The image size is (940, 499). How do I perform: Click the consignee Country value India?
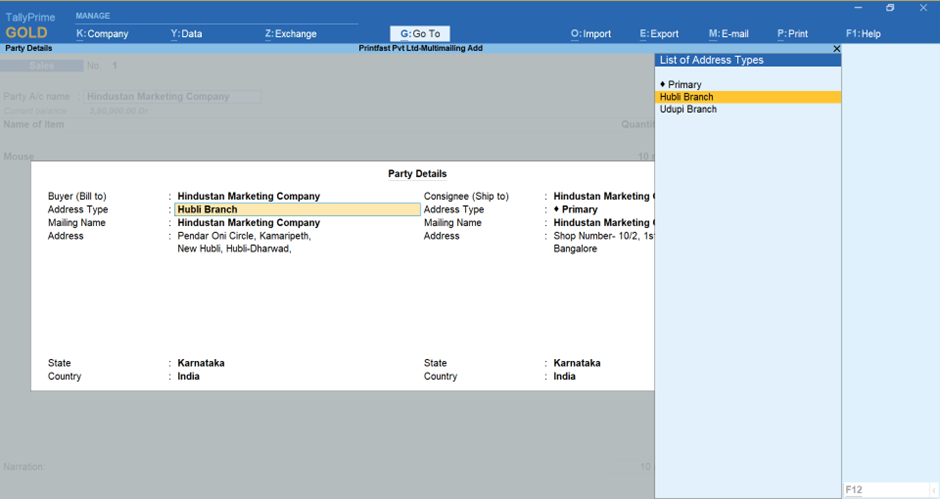click(564, 376)
